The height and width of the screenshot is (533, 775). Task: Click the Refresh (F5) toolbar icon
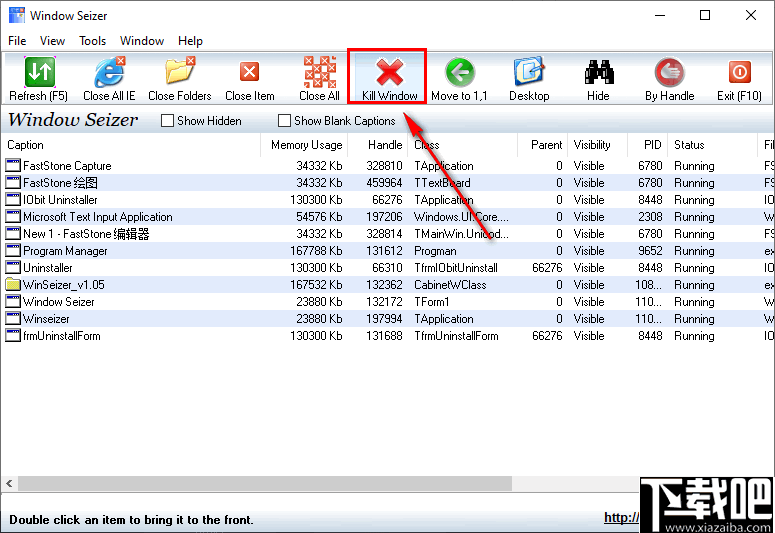pyautogui.click(x=40, y=72)
